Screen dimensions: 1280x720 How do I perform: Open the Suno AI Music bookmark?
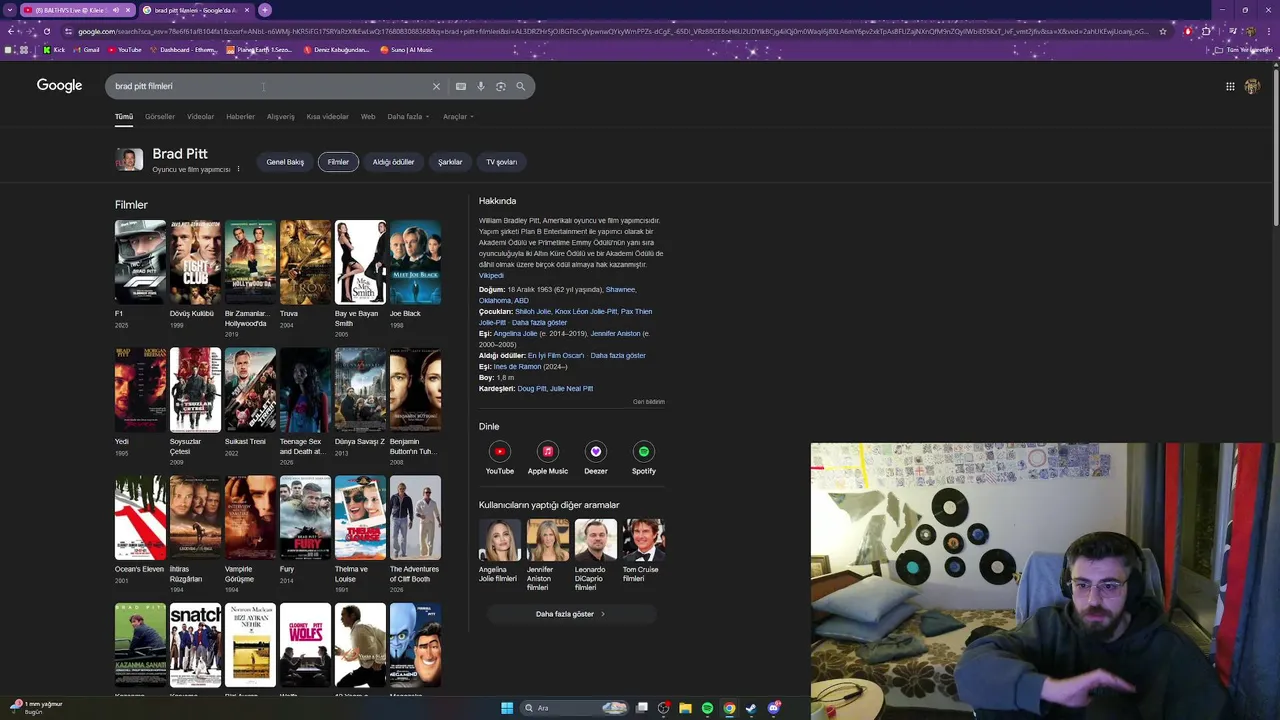click(x=406, y=49)
